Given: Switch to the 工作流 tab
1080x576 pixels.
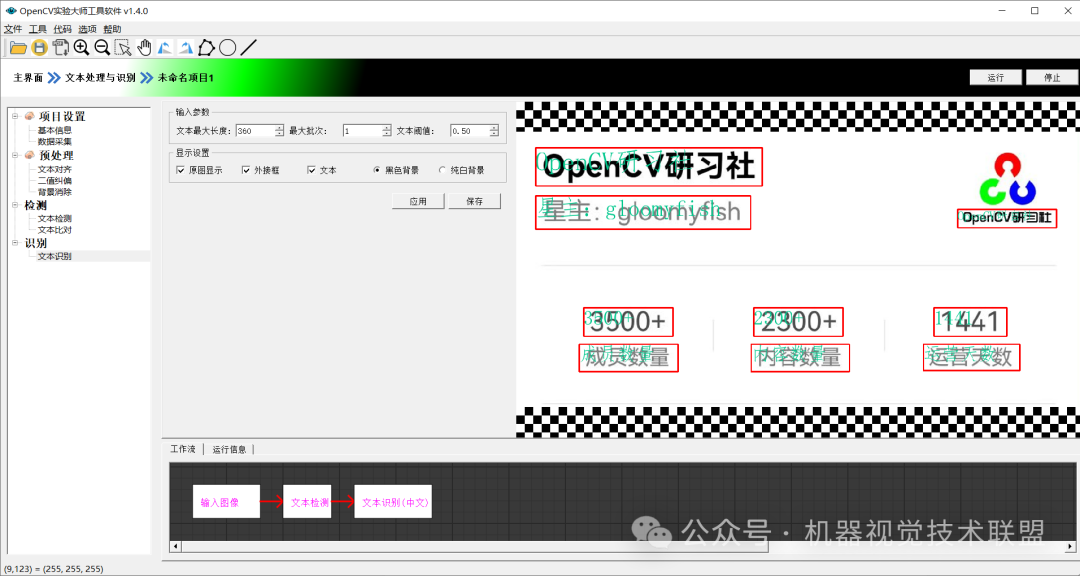Looking at the screenshot, I should point(183,449).
